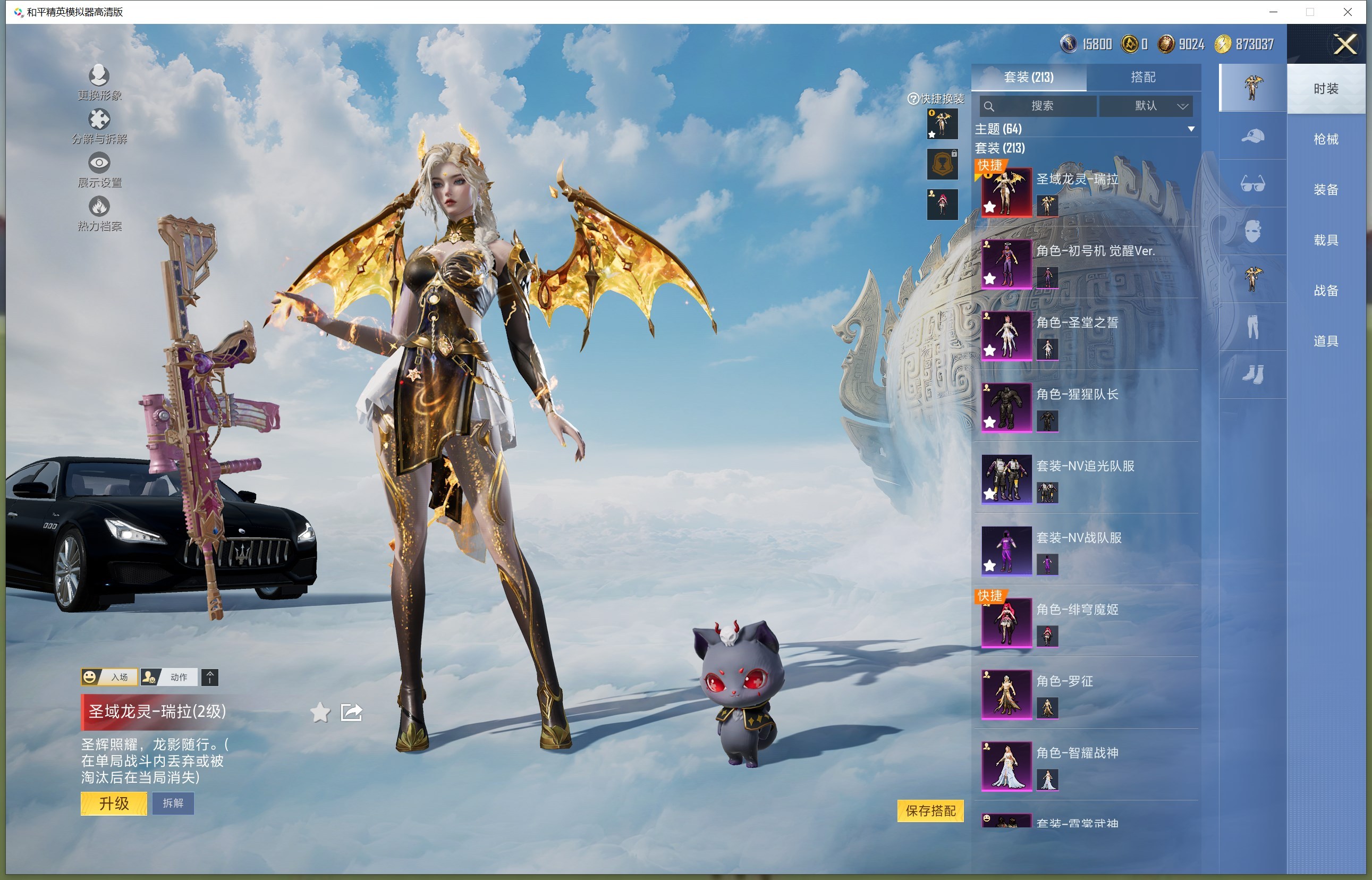Click the share arrow icon
Viewport: 1372px width, 880px height.
[351, 712]
